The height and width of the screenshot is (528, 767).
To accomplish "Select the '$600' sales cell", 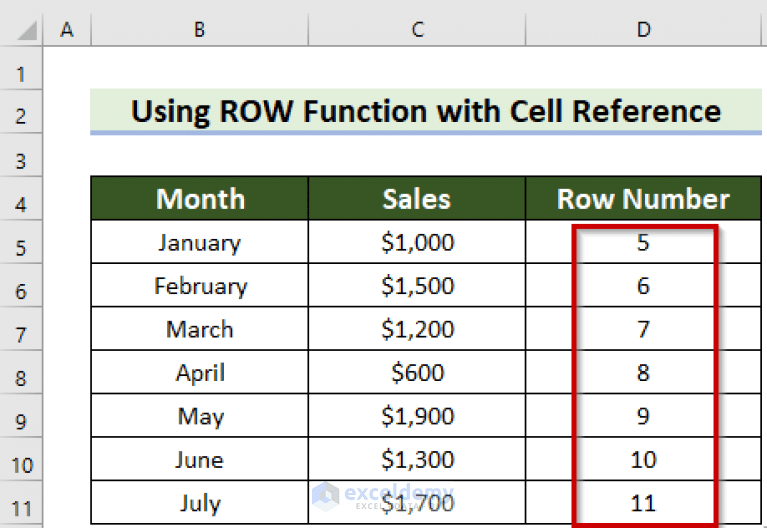I will (x=417, y=372).
